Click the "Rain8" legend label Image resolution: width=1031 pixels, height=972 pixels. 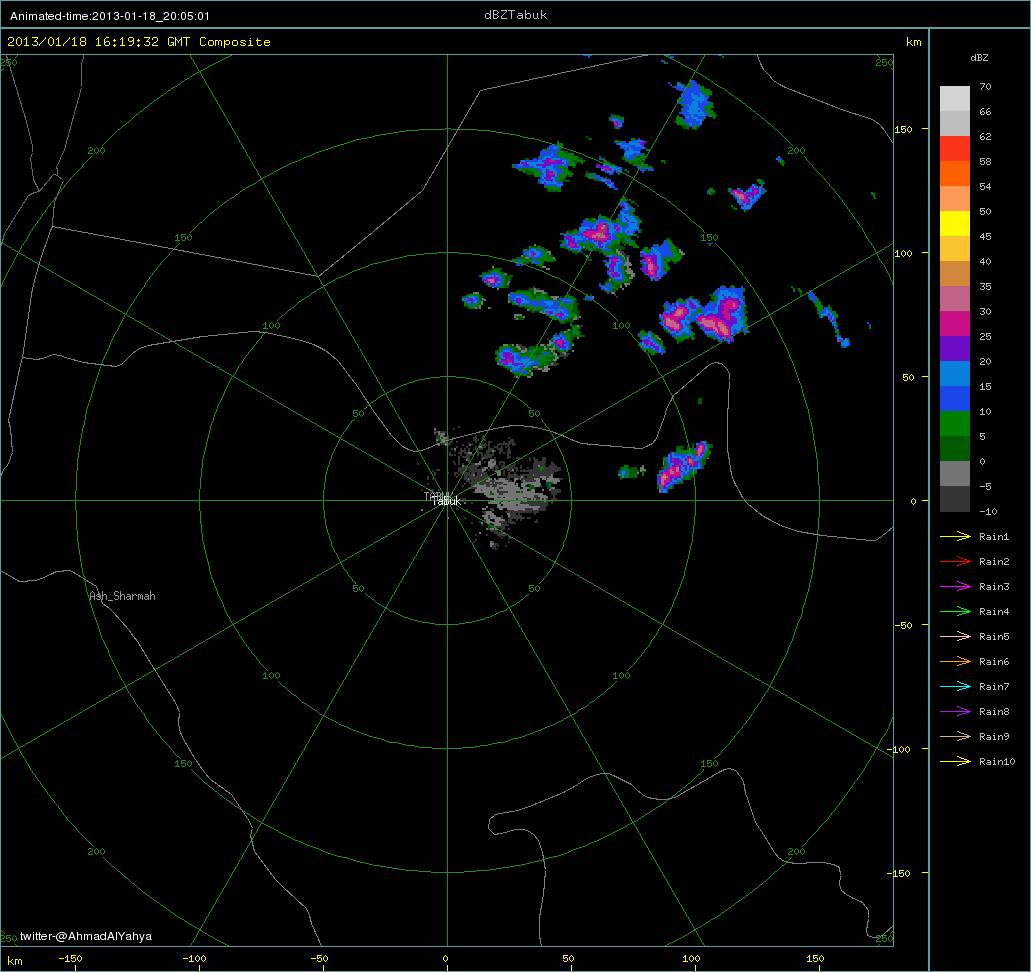pyautogui.click(x=994, y=712)
